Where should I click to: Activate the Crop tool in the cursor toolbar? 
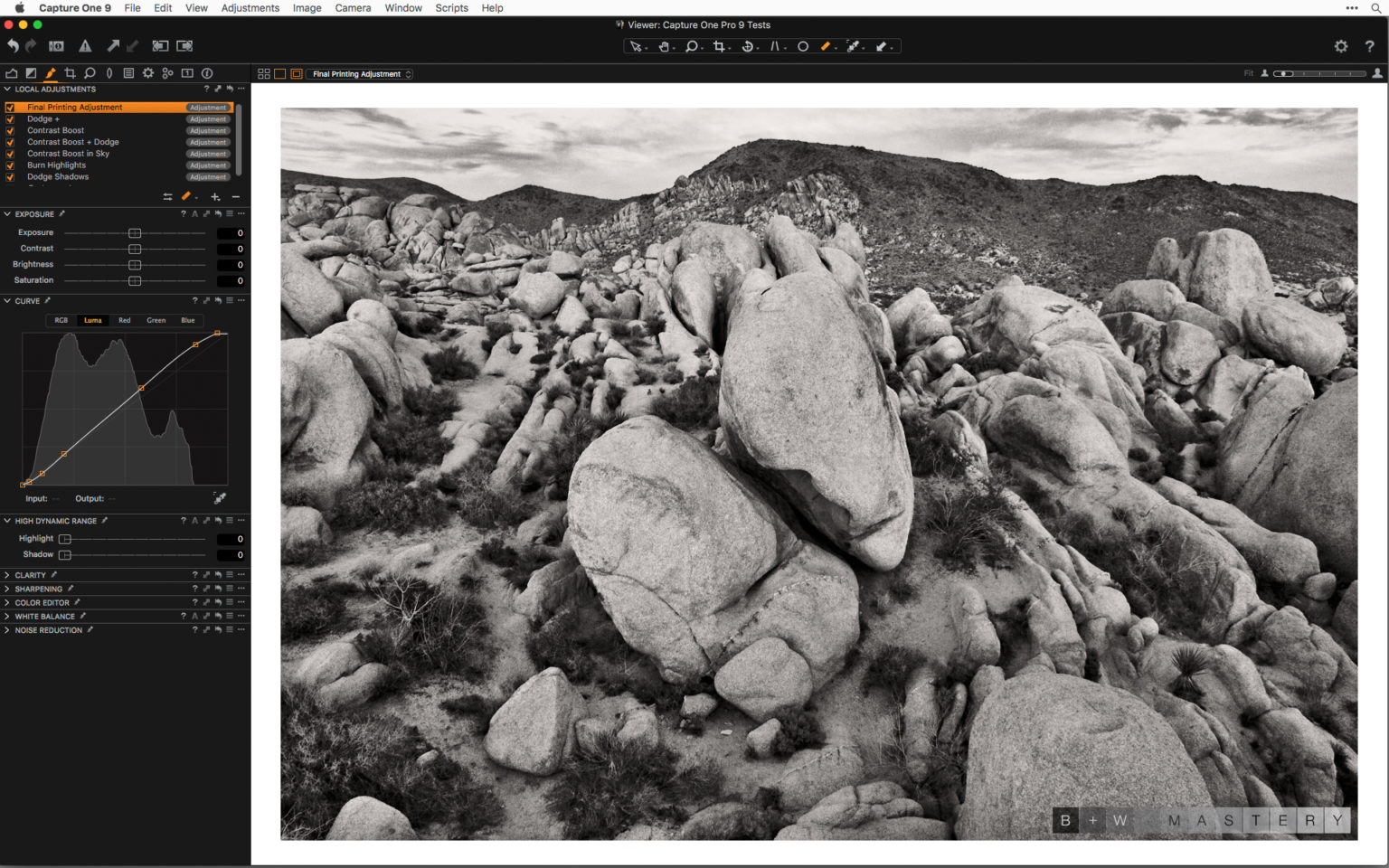click(x=719, y=45)
